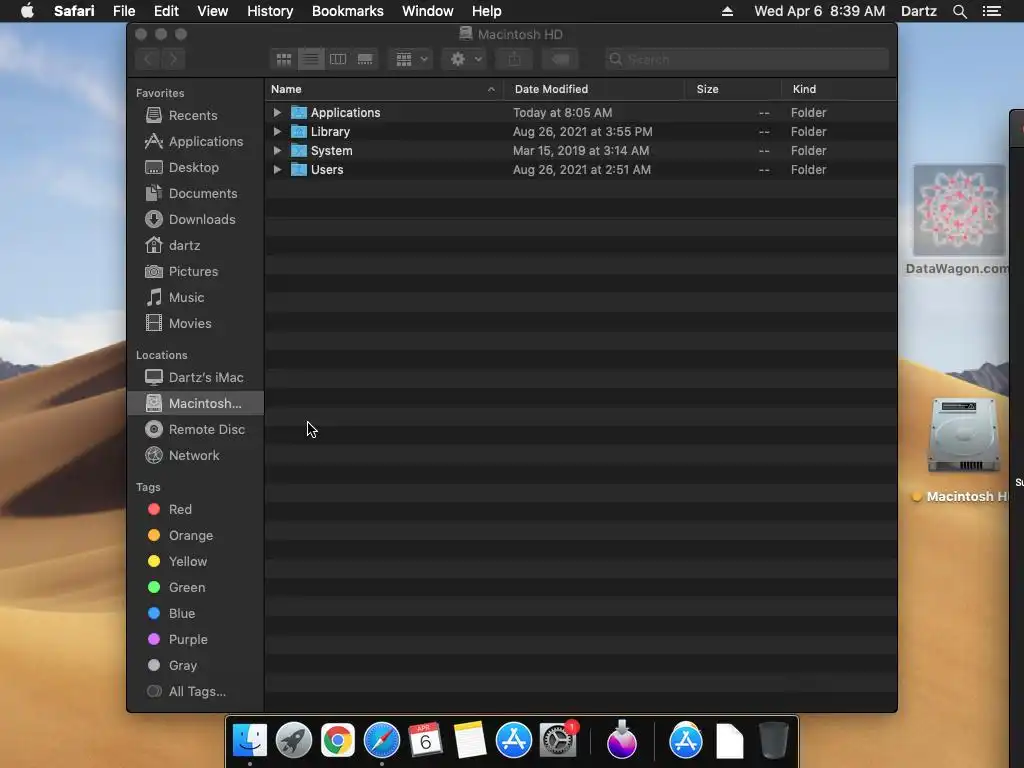Click the Share toolbar button
This screenshot has height=768, width=1024.
tap(515, 59)
